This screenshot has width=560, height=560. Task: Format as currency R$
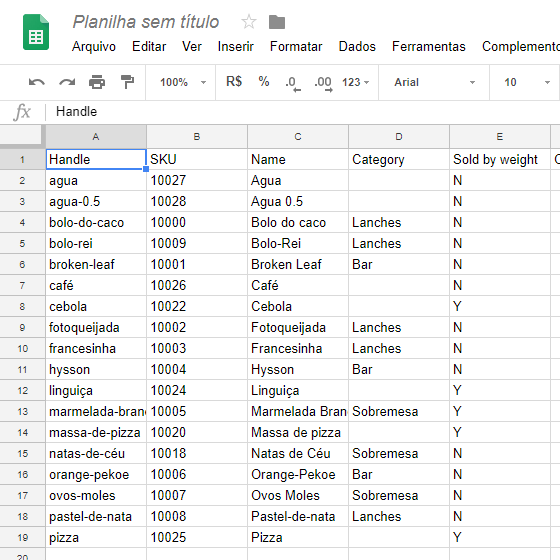point(234,82)
